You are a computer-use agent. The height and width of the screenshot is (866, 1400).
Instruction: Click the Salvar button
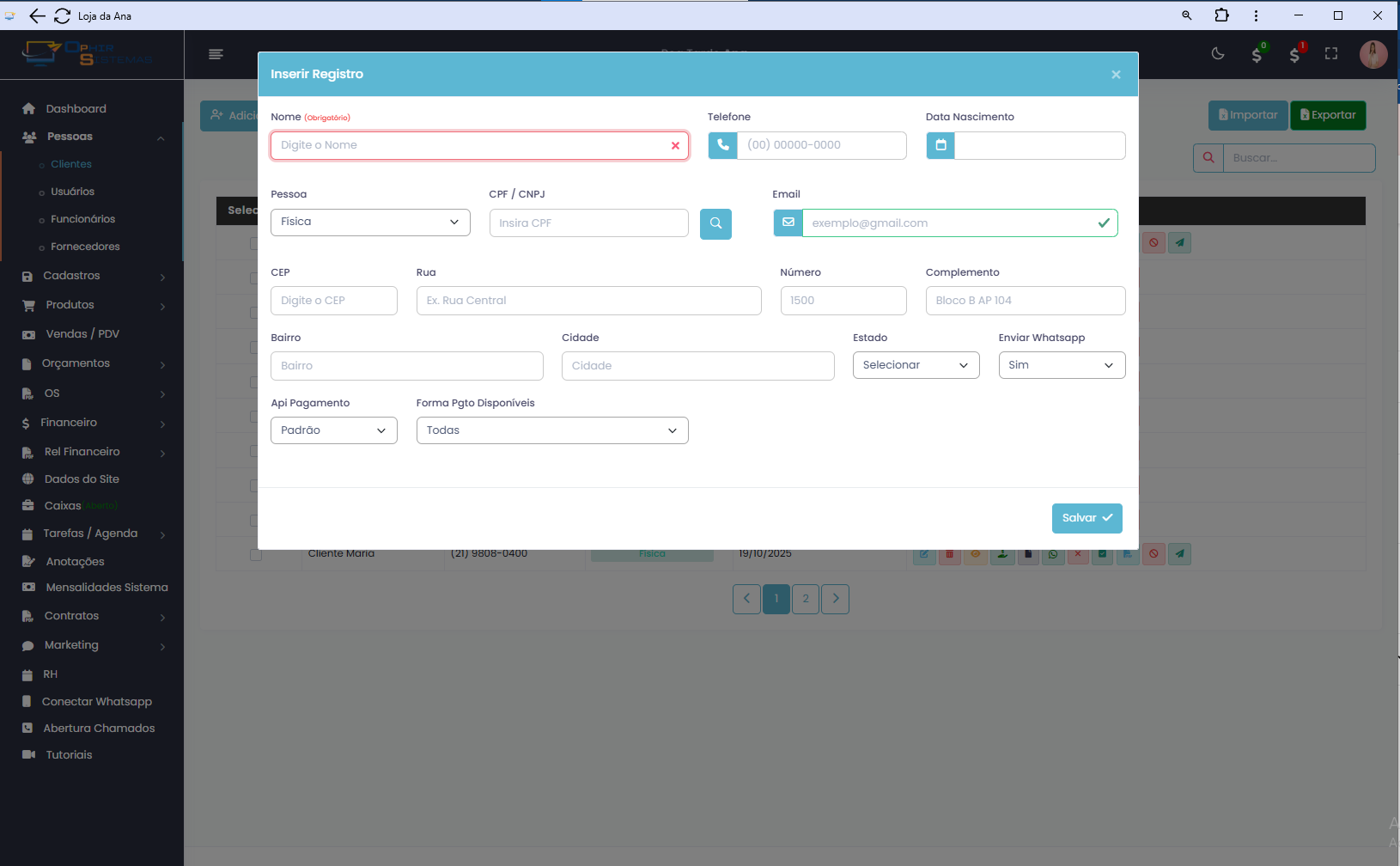1087,518
